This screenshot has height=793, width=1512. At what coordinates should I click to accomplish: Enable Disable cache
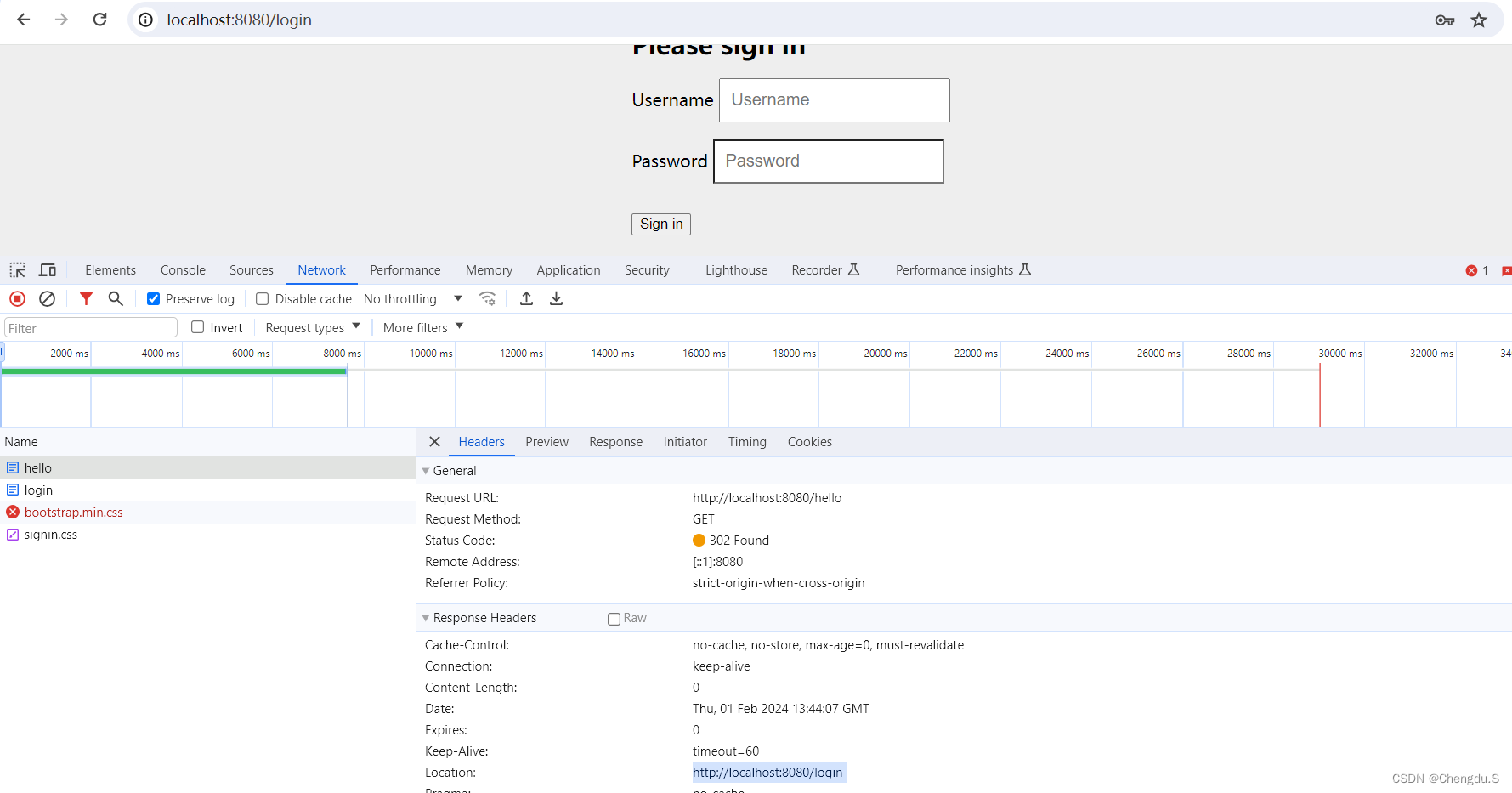[262, 298]
